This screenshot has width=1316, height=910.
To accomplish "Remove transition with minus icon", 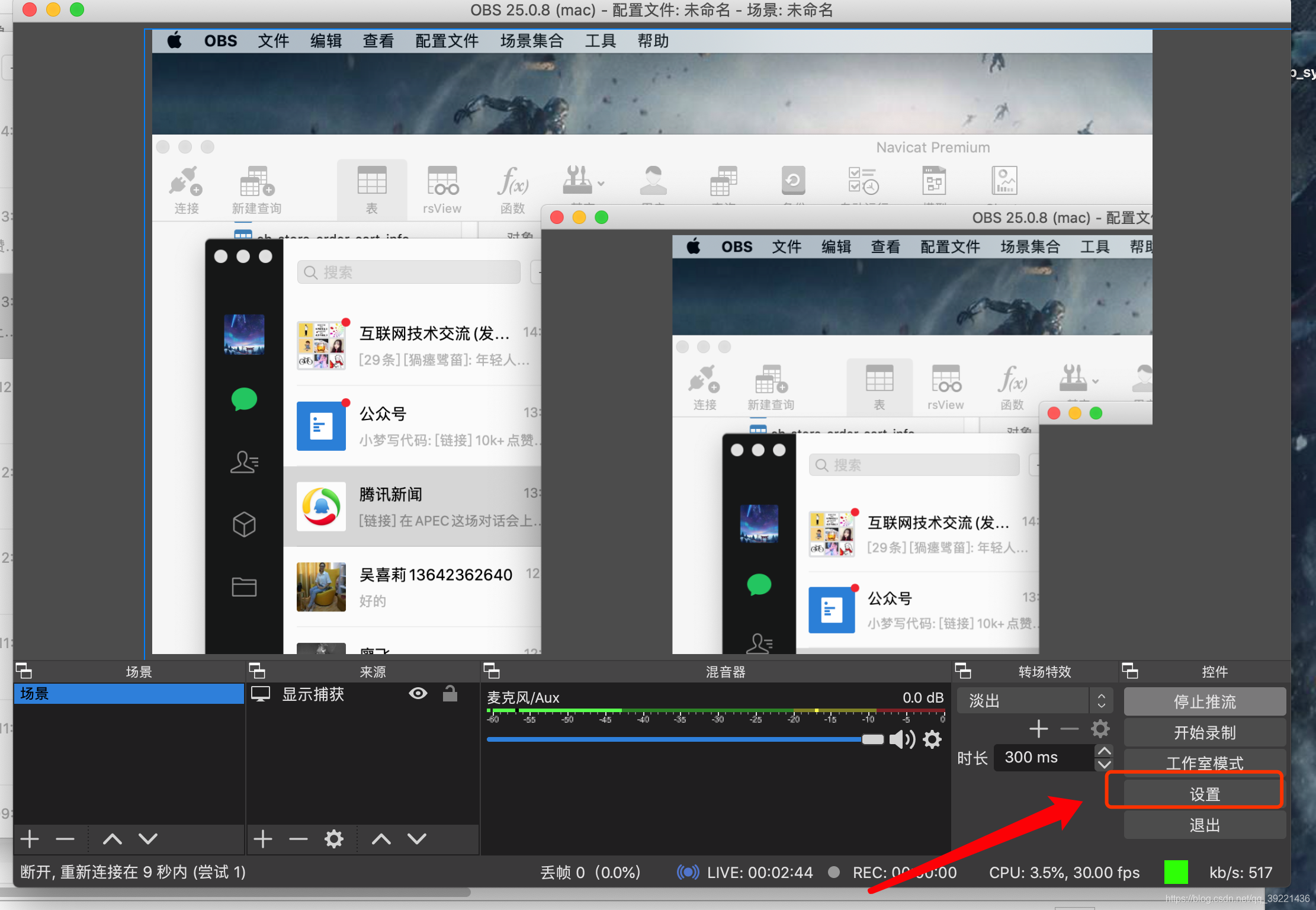I will click(x=1069, y=729).
